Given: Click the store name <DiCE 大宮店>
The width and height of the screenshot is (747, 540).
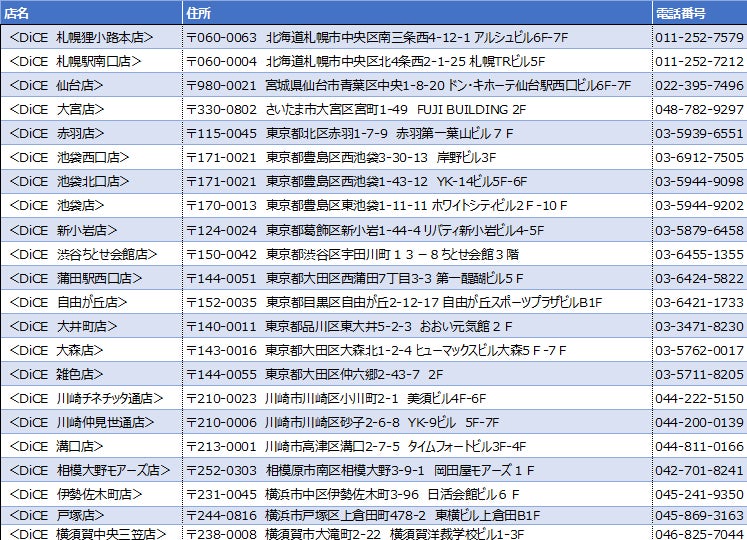Looking at the screenshot, I should (x=57, y=109).
